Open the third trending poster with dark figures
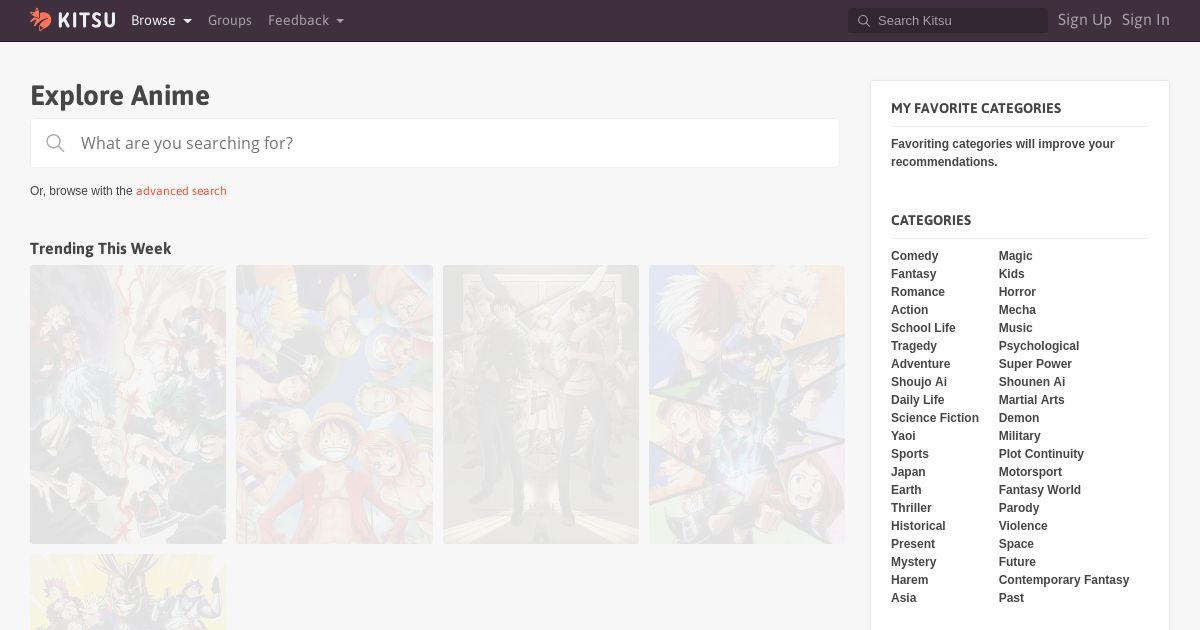 541,404
